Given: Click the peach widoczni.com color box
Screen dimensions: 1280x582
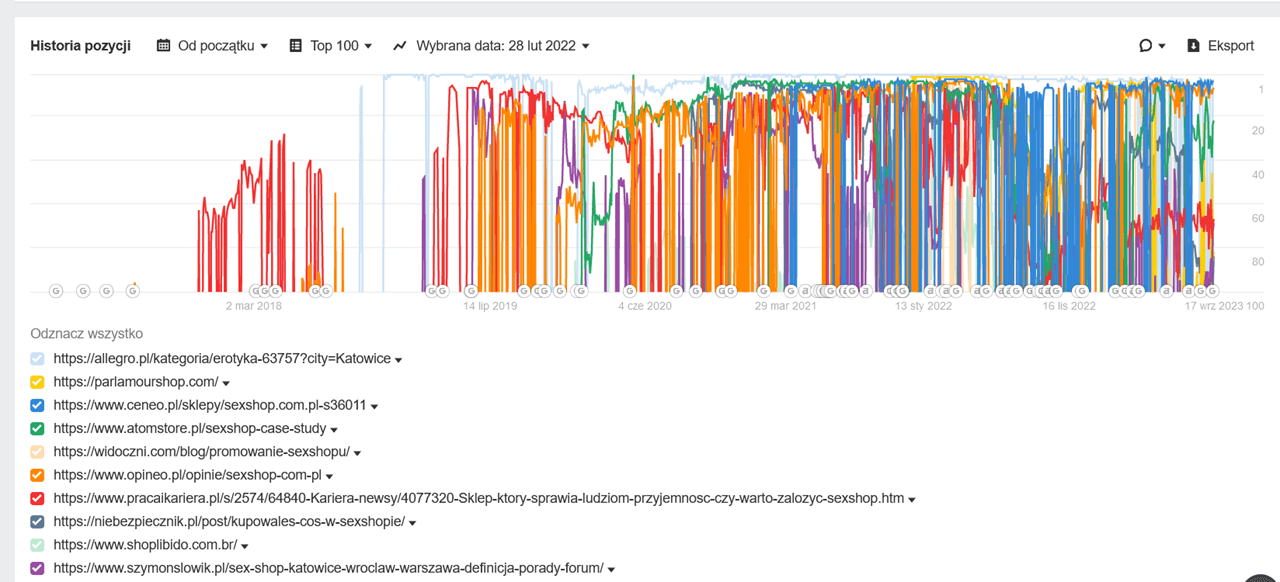Looking at the screenshot, I should click(38, 452).
